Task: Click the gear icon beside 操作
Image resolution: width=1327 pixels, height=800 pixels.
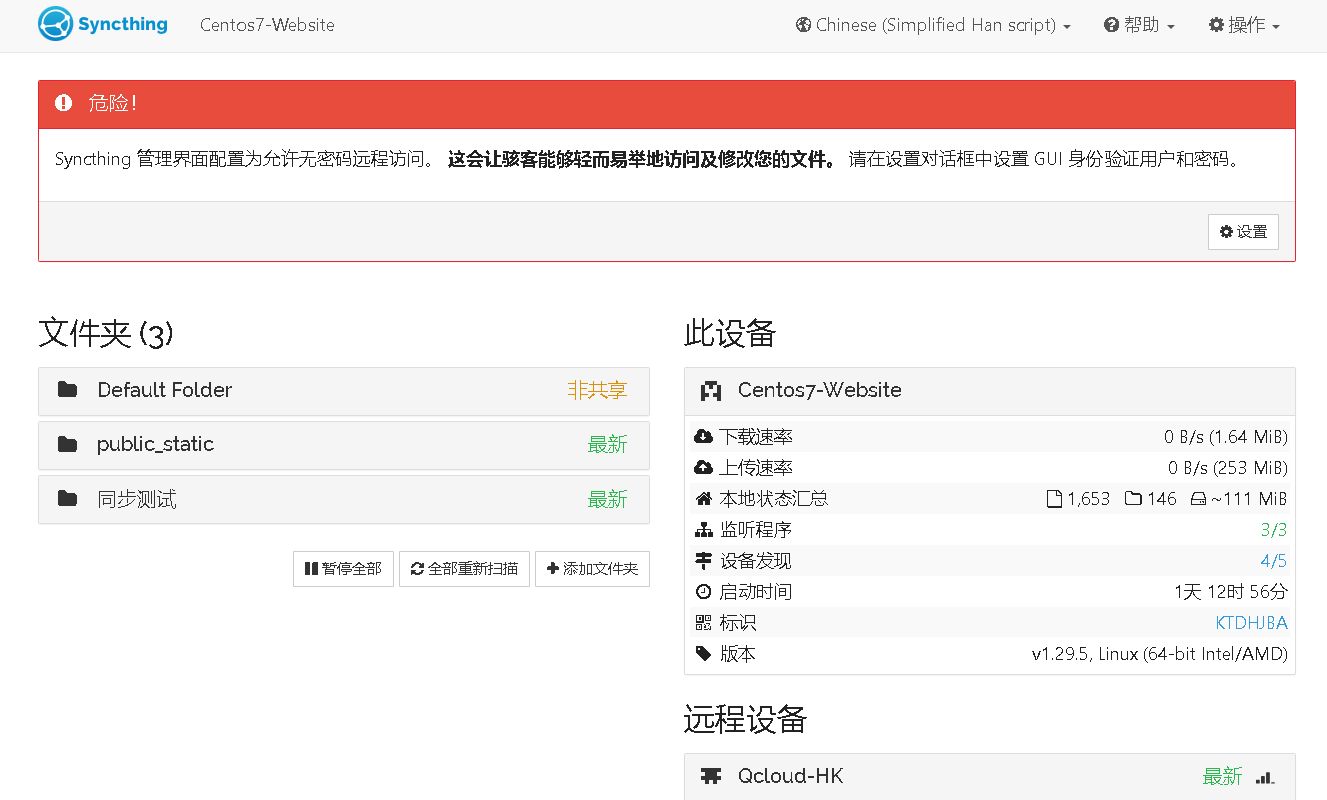Action: pyautogui.click(x=1216, y=25)
